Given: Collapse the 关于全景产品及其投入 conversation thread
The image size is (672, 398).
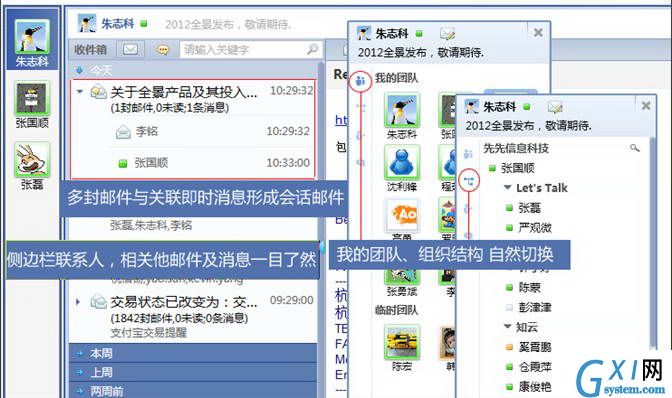Looking at the screenshot, I should [x=79, y=91].
